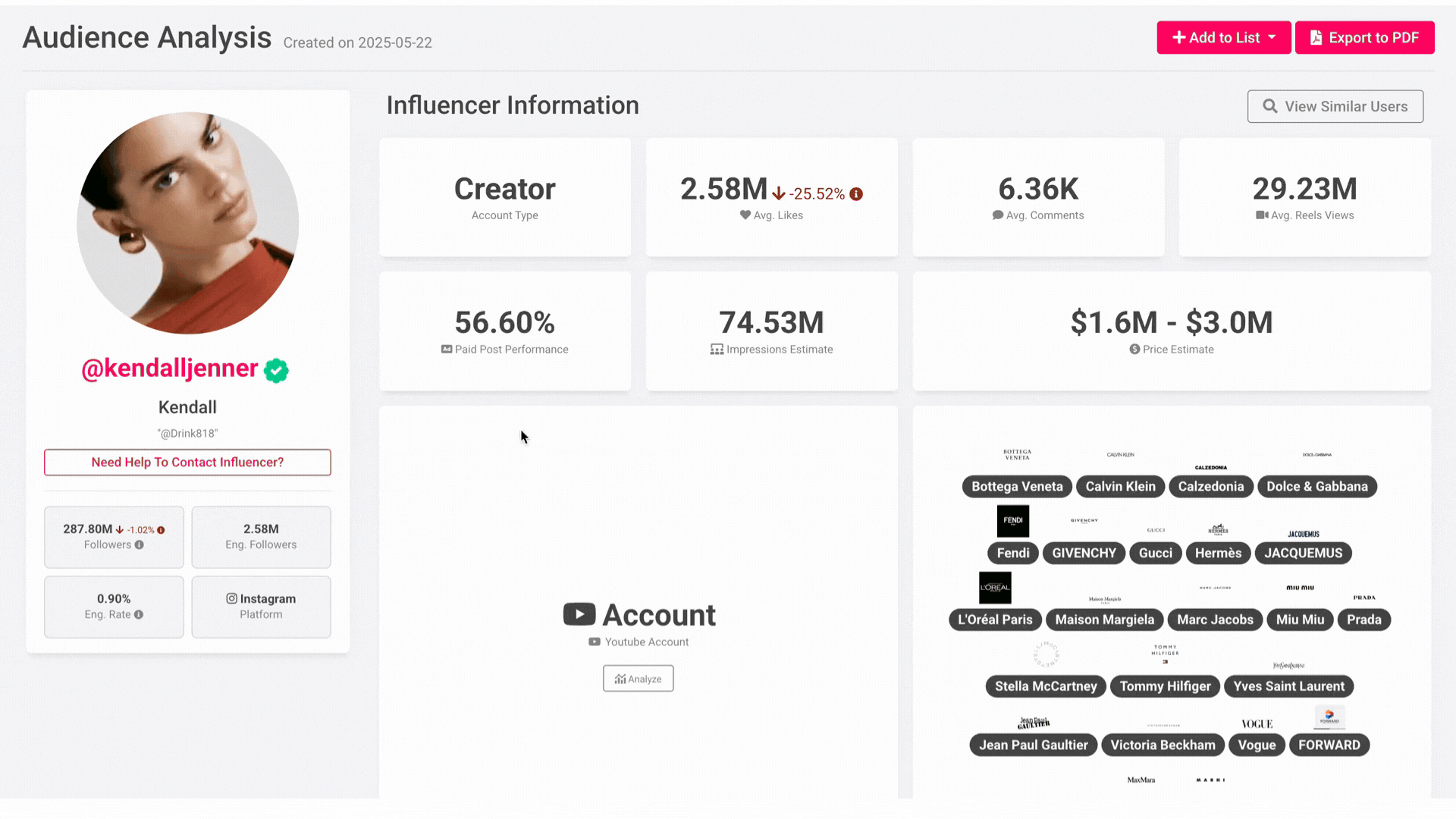This screenshot has width=1456, height=819.
Task: Click the 6.36K average comments value
Action: click(x=1038, y=189)
